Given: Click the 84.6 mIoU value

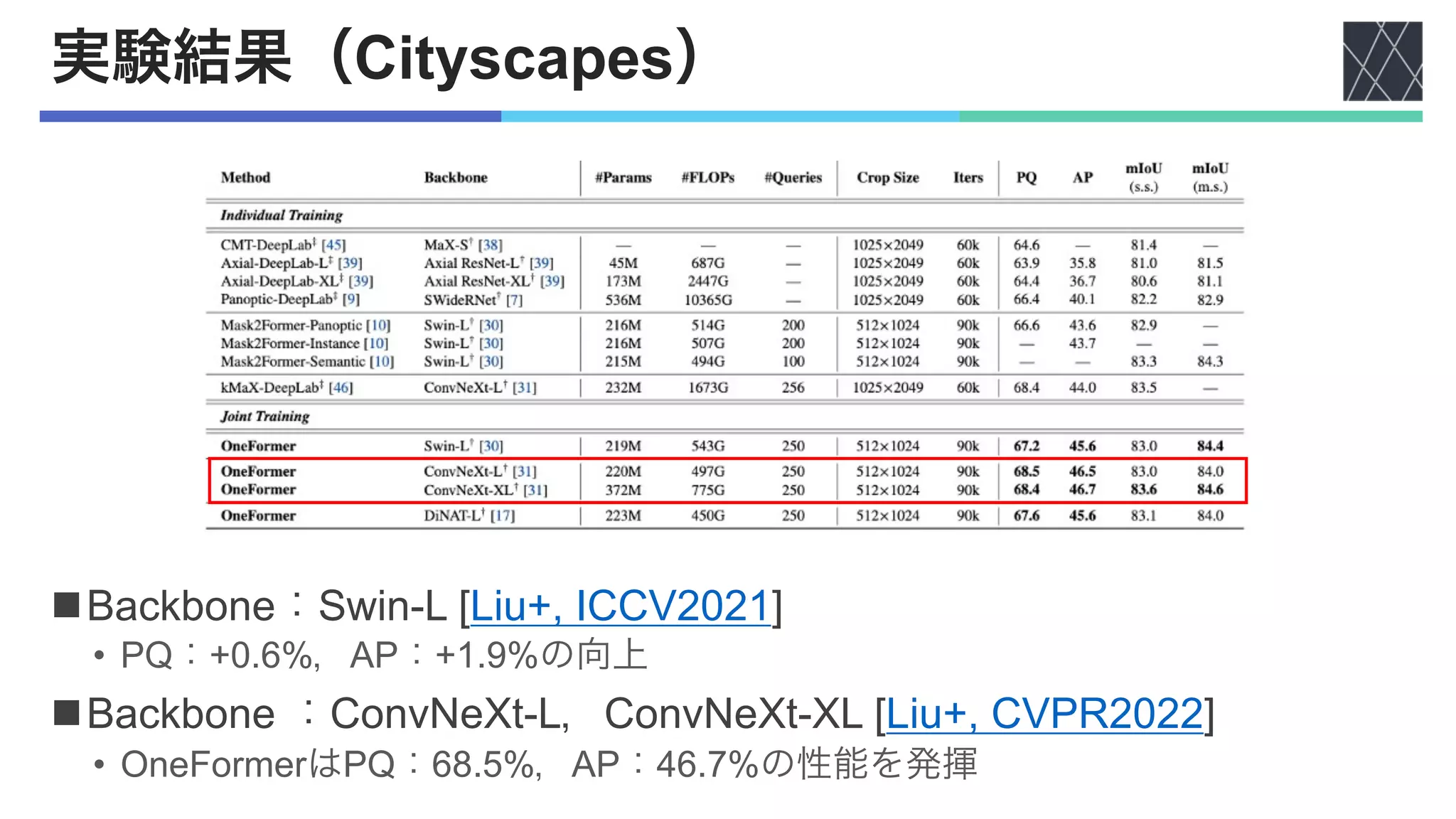Looking at the screenshot, I should click(1210, 490).
